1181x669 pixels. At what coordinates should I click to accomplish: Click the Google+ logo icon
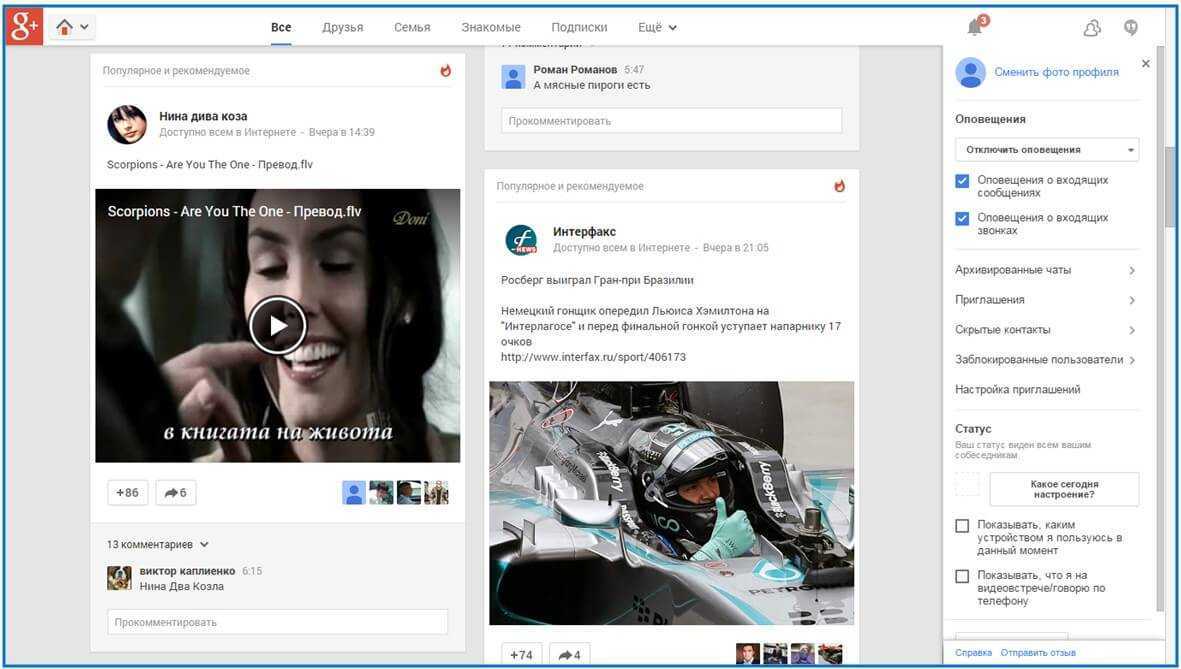(x=24, y=27)
